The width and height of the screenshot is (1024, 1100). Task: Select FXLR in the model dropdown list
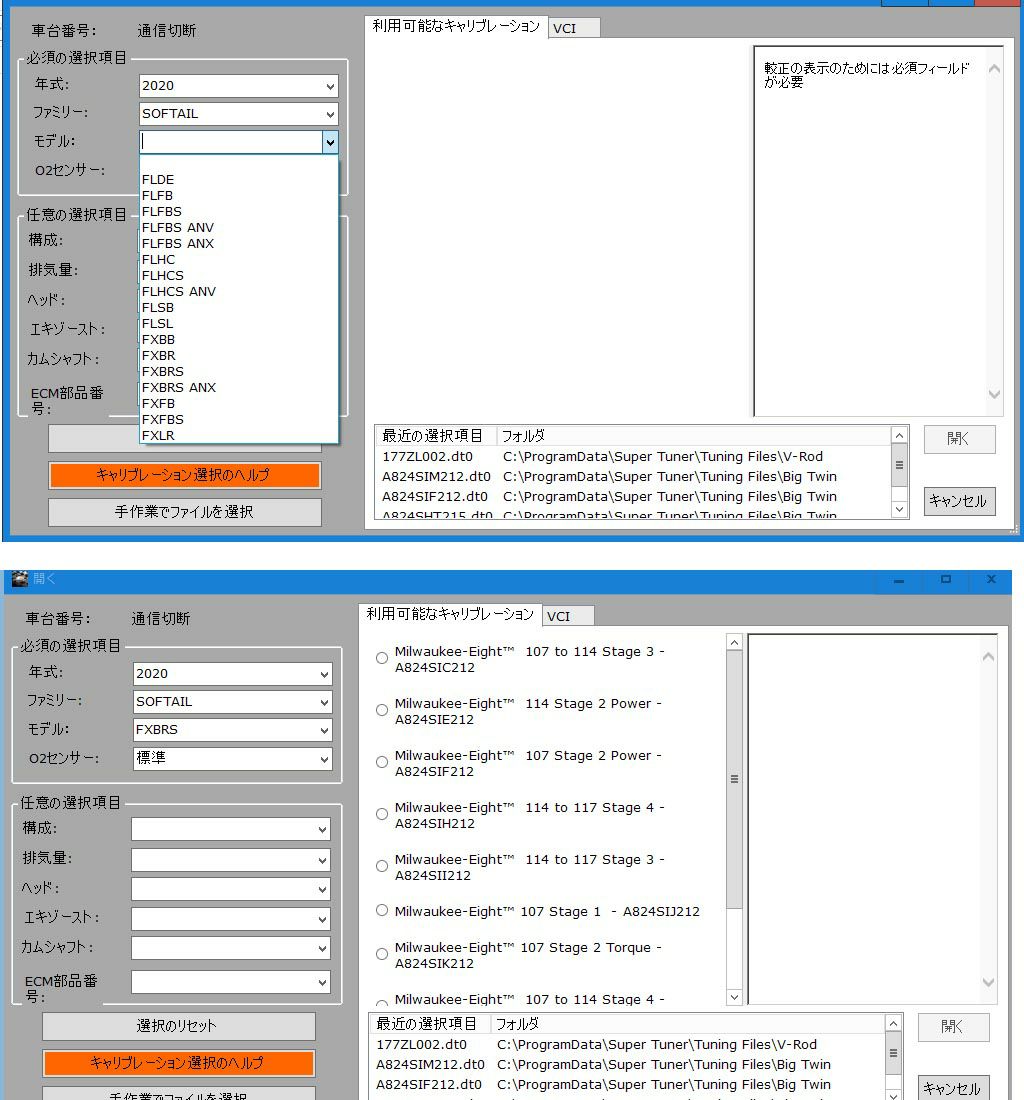pyautogui.click(x=158, y=435)
